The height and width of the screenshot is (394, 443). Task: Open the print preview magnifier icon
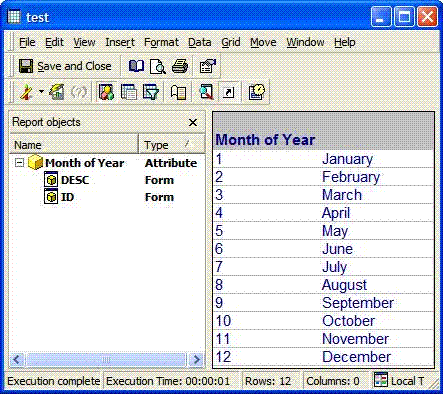coord(158,66)
